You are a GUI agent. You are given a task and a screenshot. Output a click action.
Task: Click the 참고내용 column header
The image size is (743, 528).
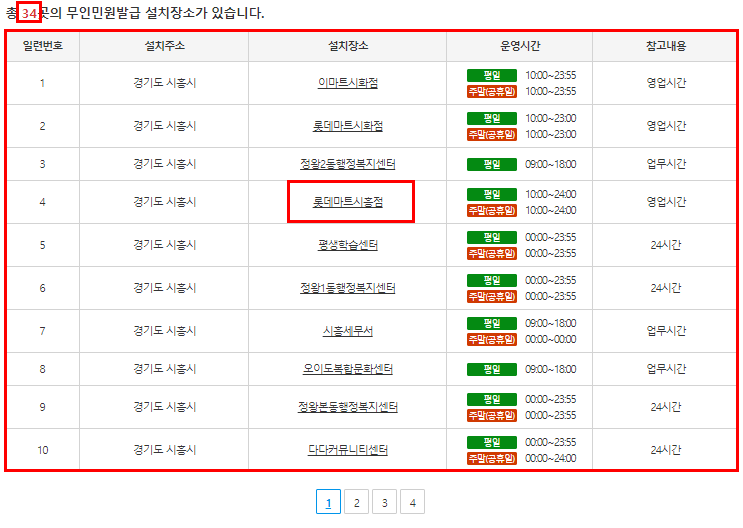(x=665, y=46)
